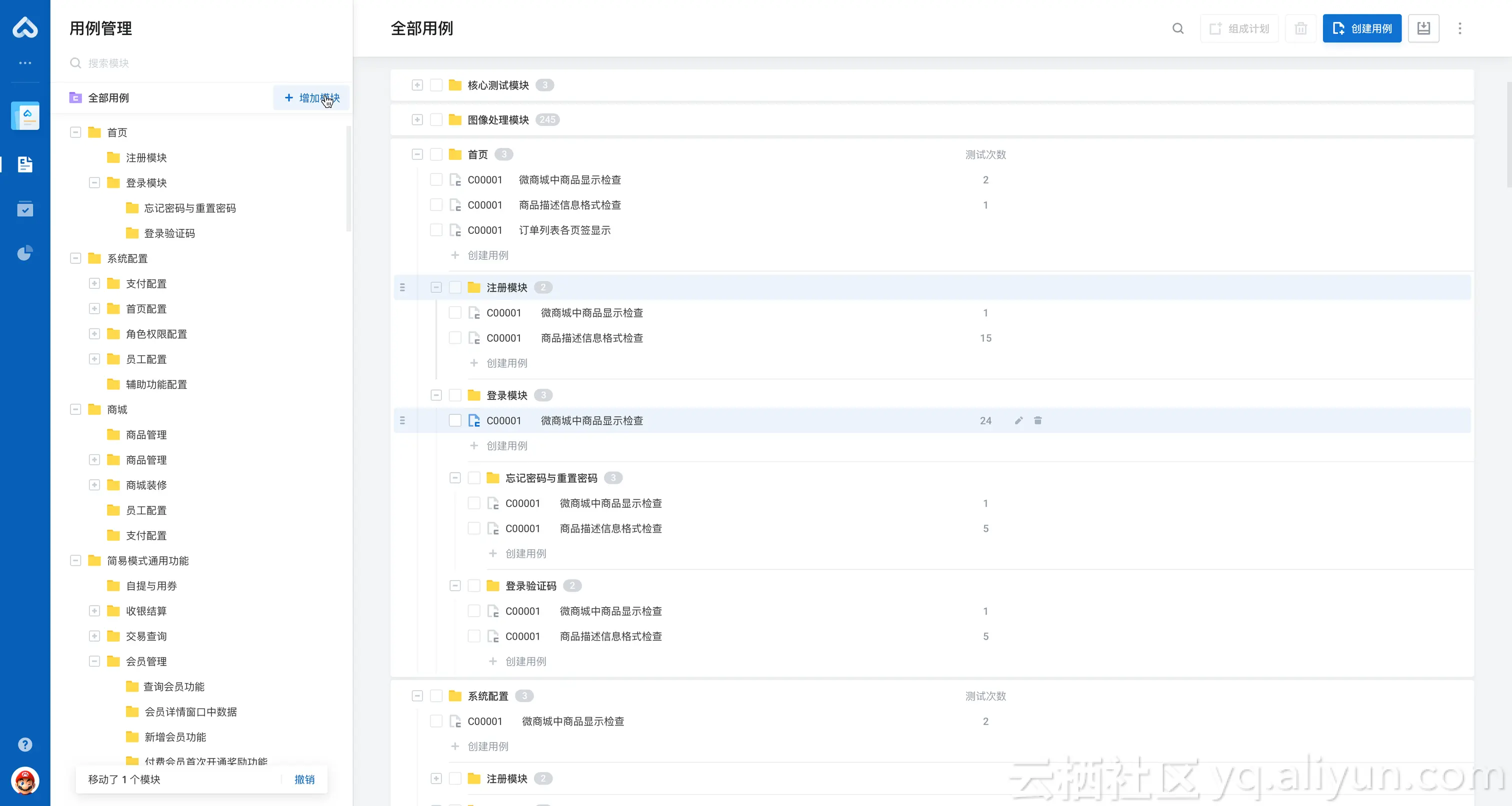
Task: Check the checkbox next to 核心测试模块
Action: [436, 85]
